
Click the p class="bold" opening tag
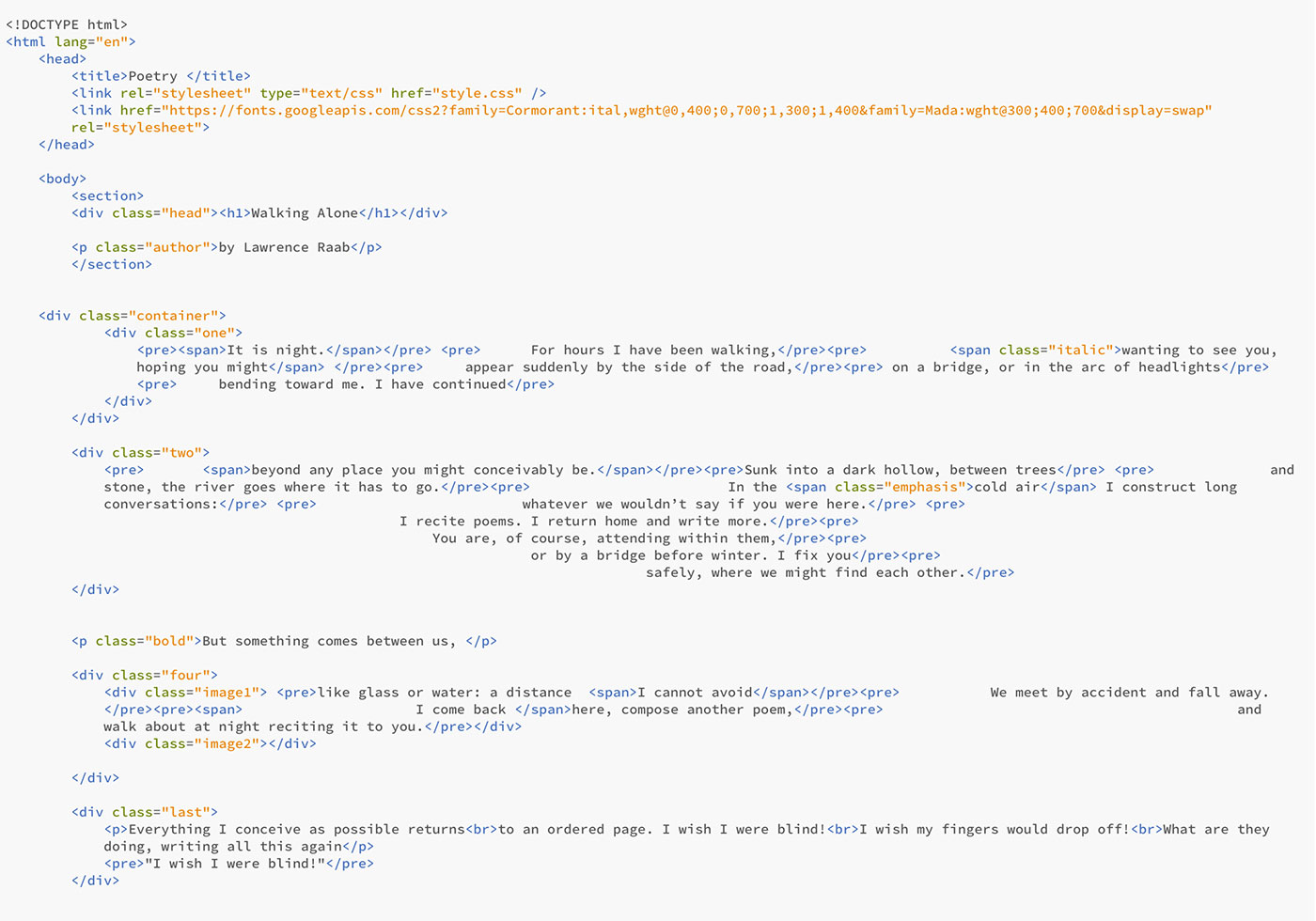(136, 641)
